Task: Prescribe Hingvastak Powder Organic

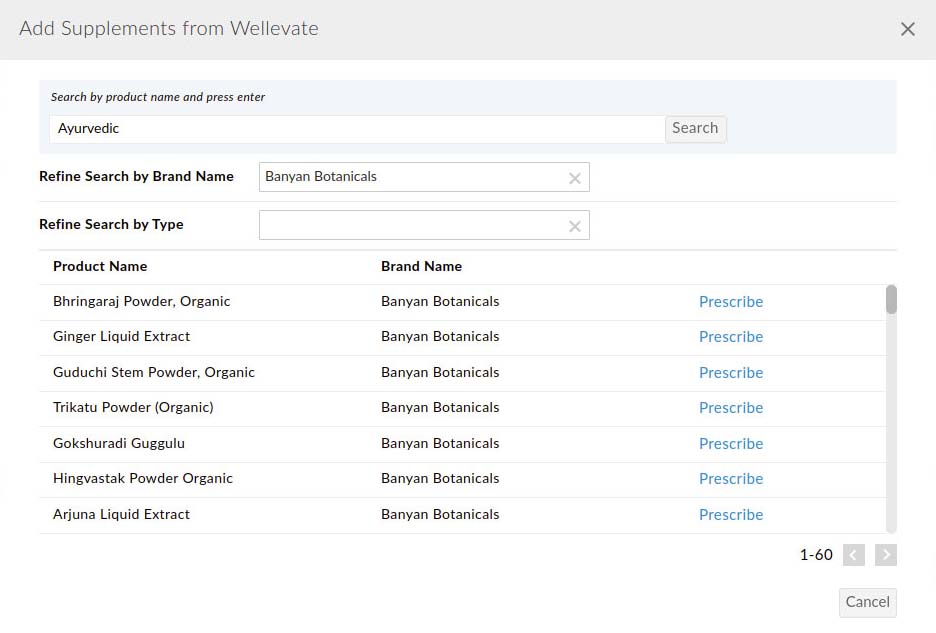Action: pyautogui.click(x=731, y=478)
